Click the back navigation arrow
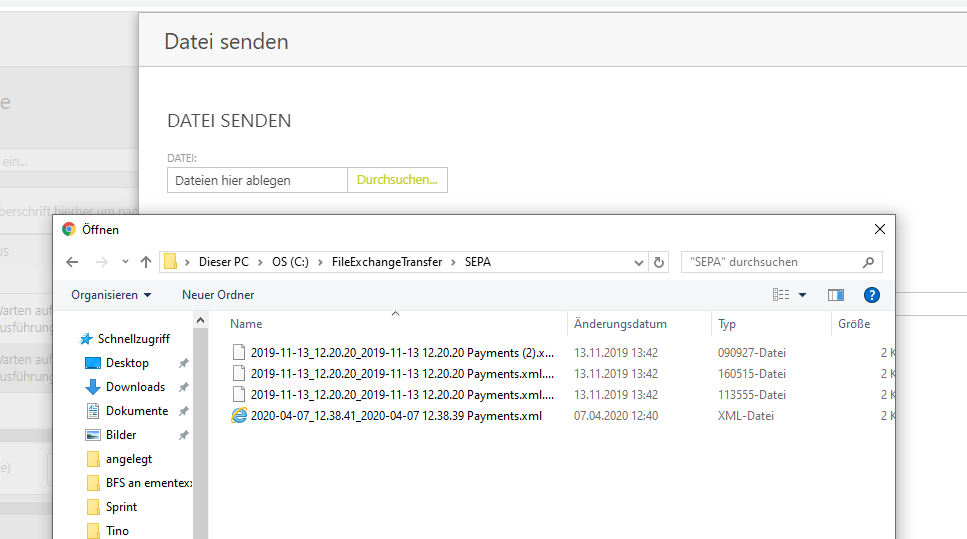 coord(72,262)
